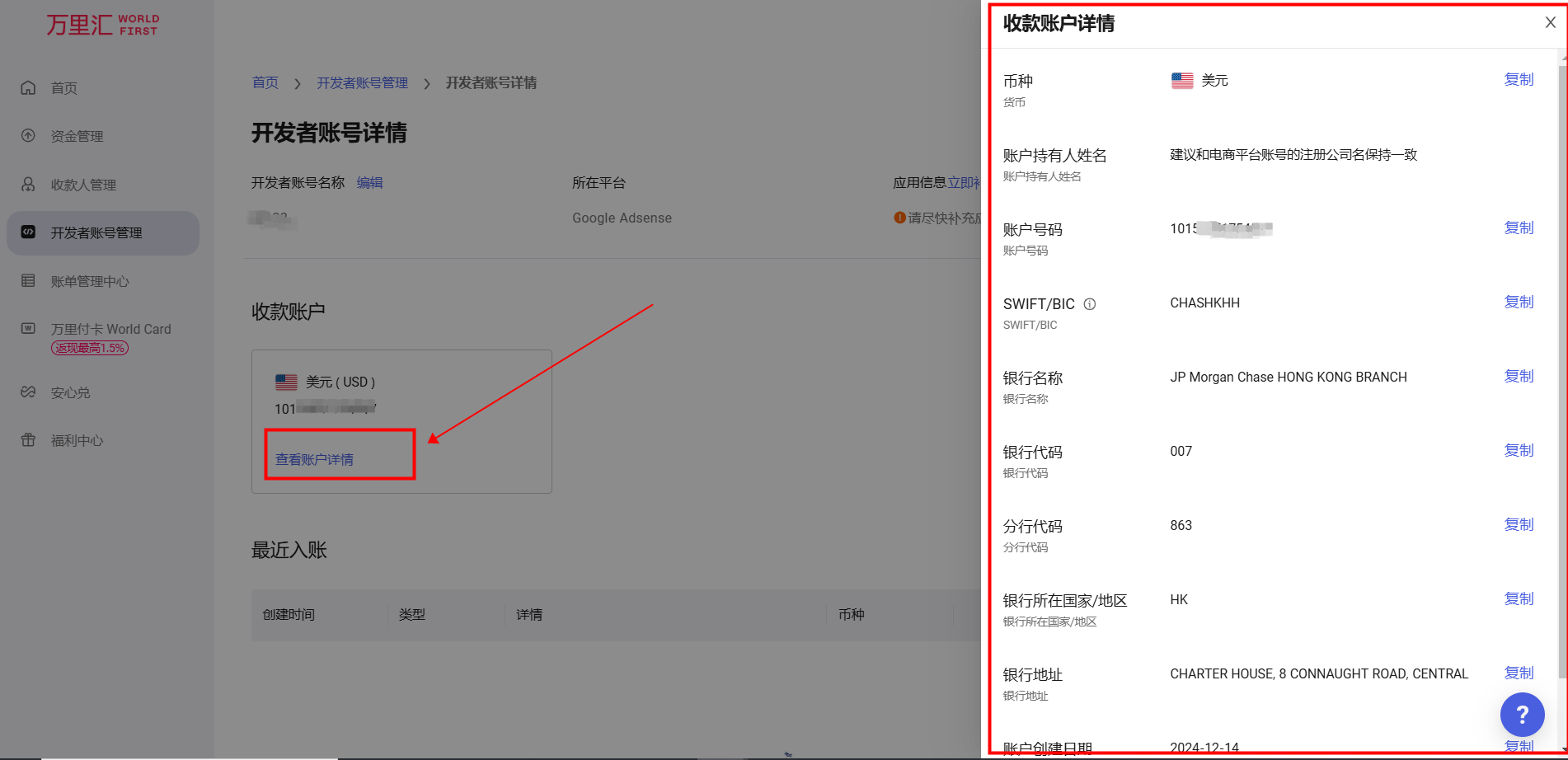1568x760 pixels.
Task: Click the 返现最高1.5% badge
Action: [90, 348]
